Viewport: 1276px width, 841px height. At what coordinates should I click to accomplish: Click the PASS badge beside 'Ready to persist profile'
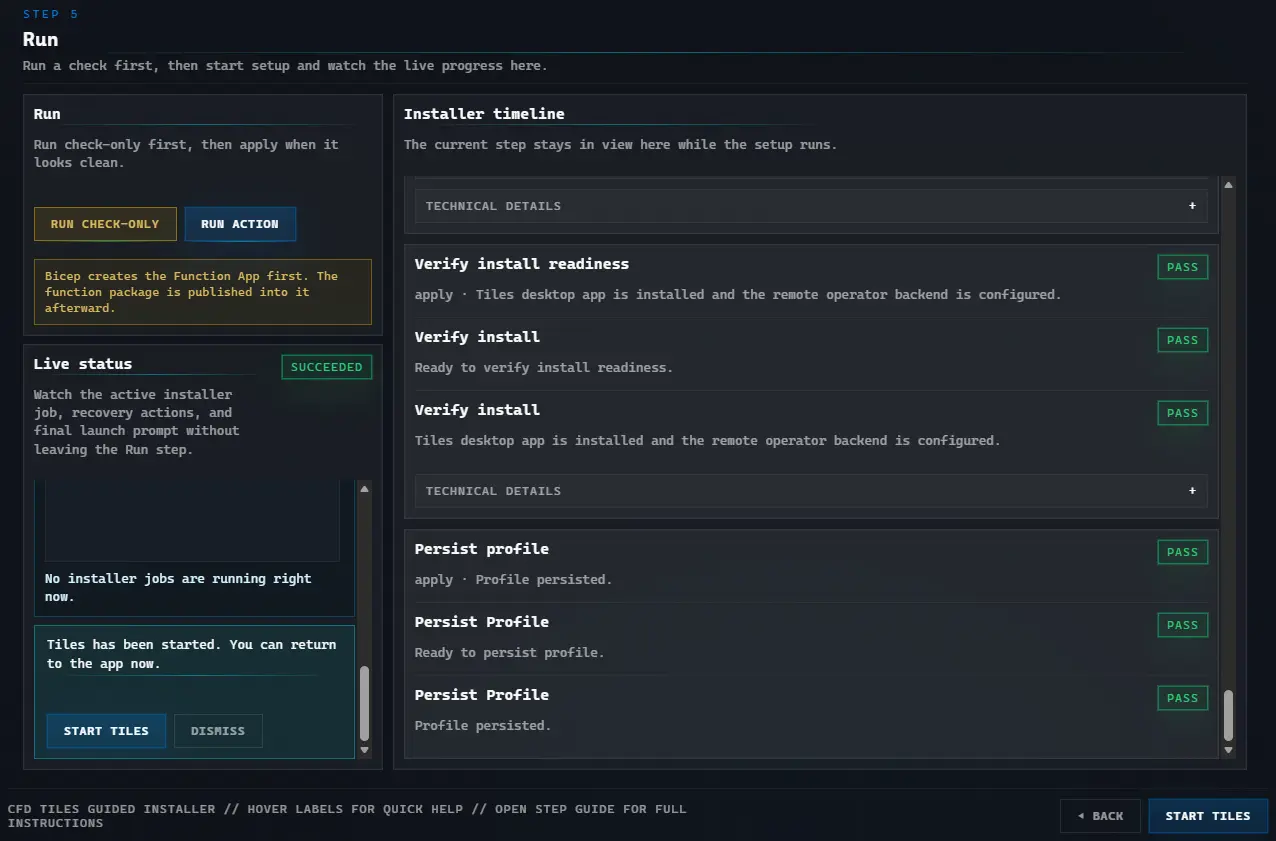click(x=1182, y=625)
